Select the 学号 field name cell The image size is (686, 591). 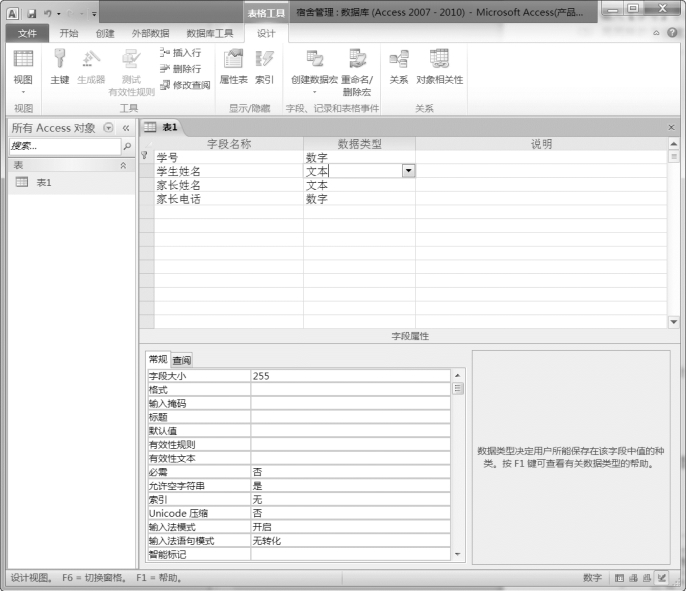[x=229, y=157]
